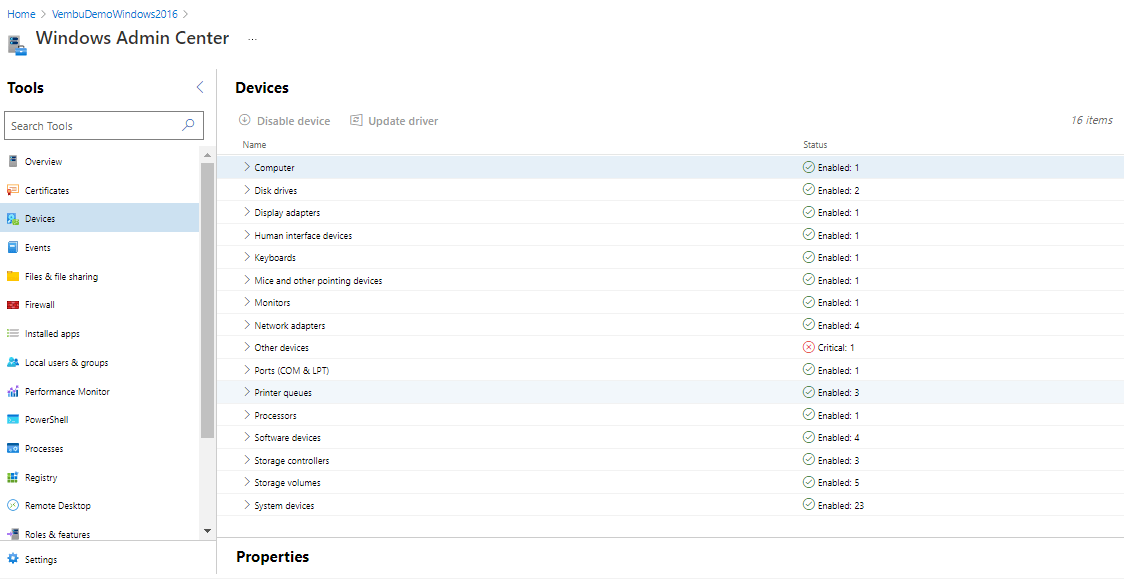Click the 'Critical: 1' status text
This screenshot has width=1124, height=579.
836,348
